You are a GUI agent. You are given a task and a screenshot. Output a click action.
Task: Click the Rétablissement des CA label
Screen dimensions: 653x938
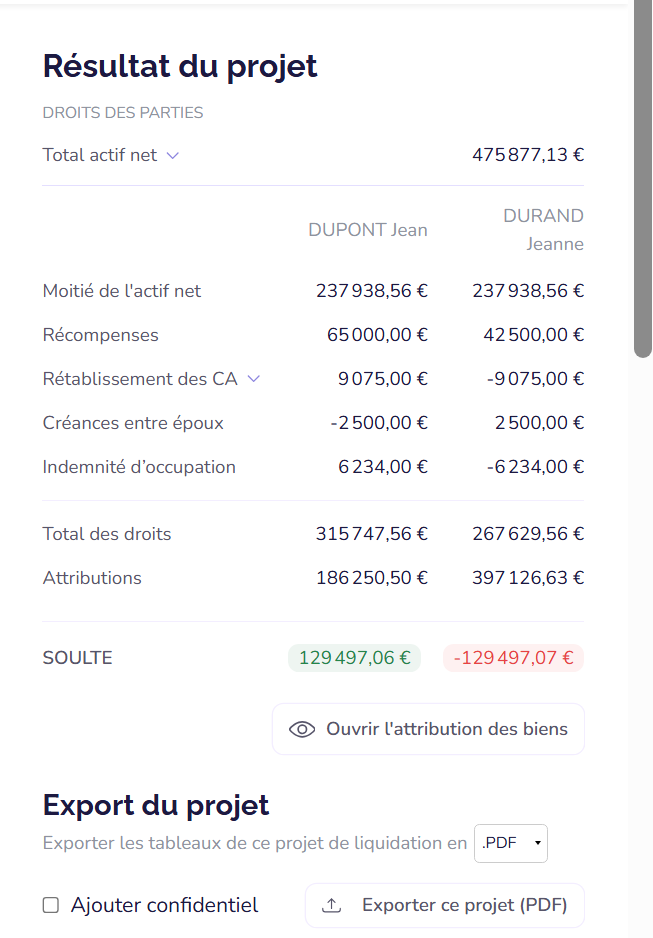click(140, 379)
